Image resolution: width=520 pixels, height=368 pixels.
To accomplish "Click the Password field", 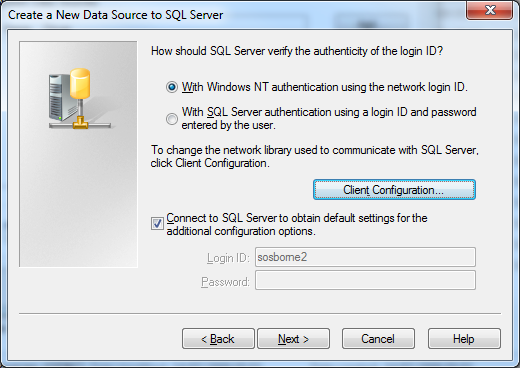I will pos(365,280).
